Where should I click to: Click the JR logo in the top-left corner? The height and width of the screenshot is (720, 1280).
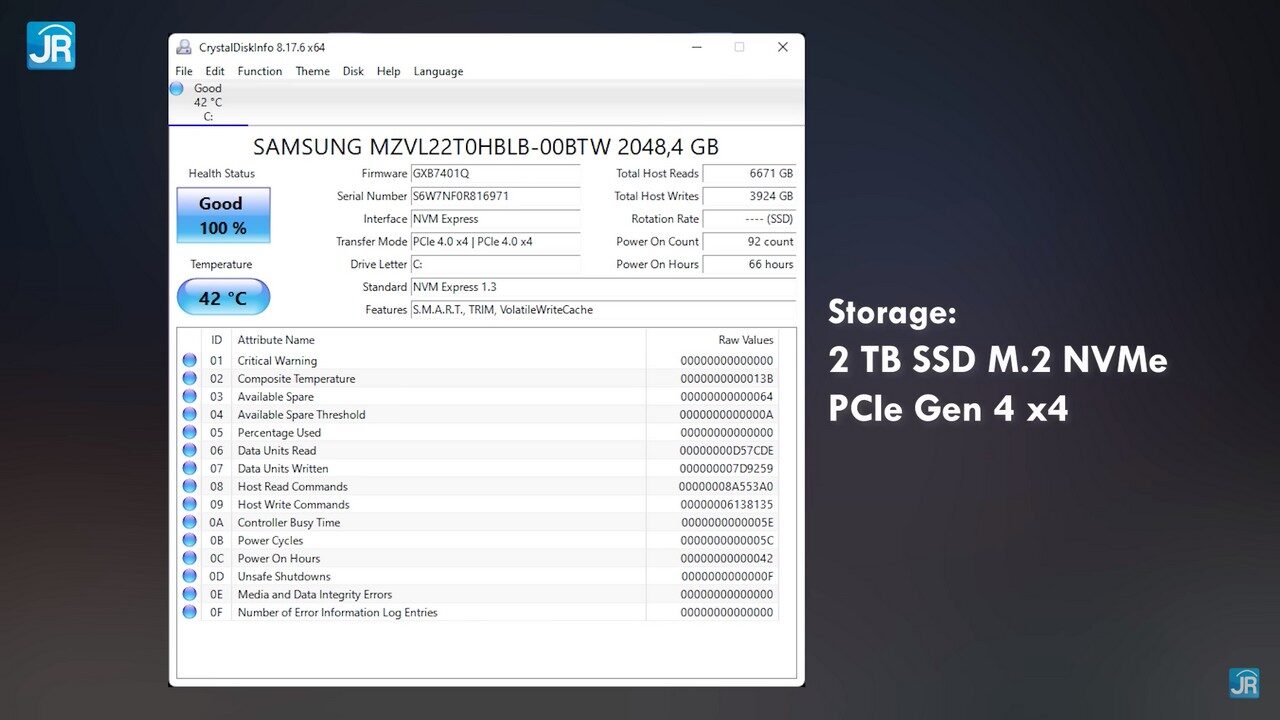click(50, 44)
